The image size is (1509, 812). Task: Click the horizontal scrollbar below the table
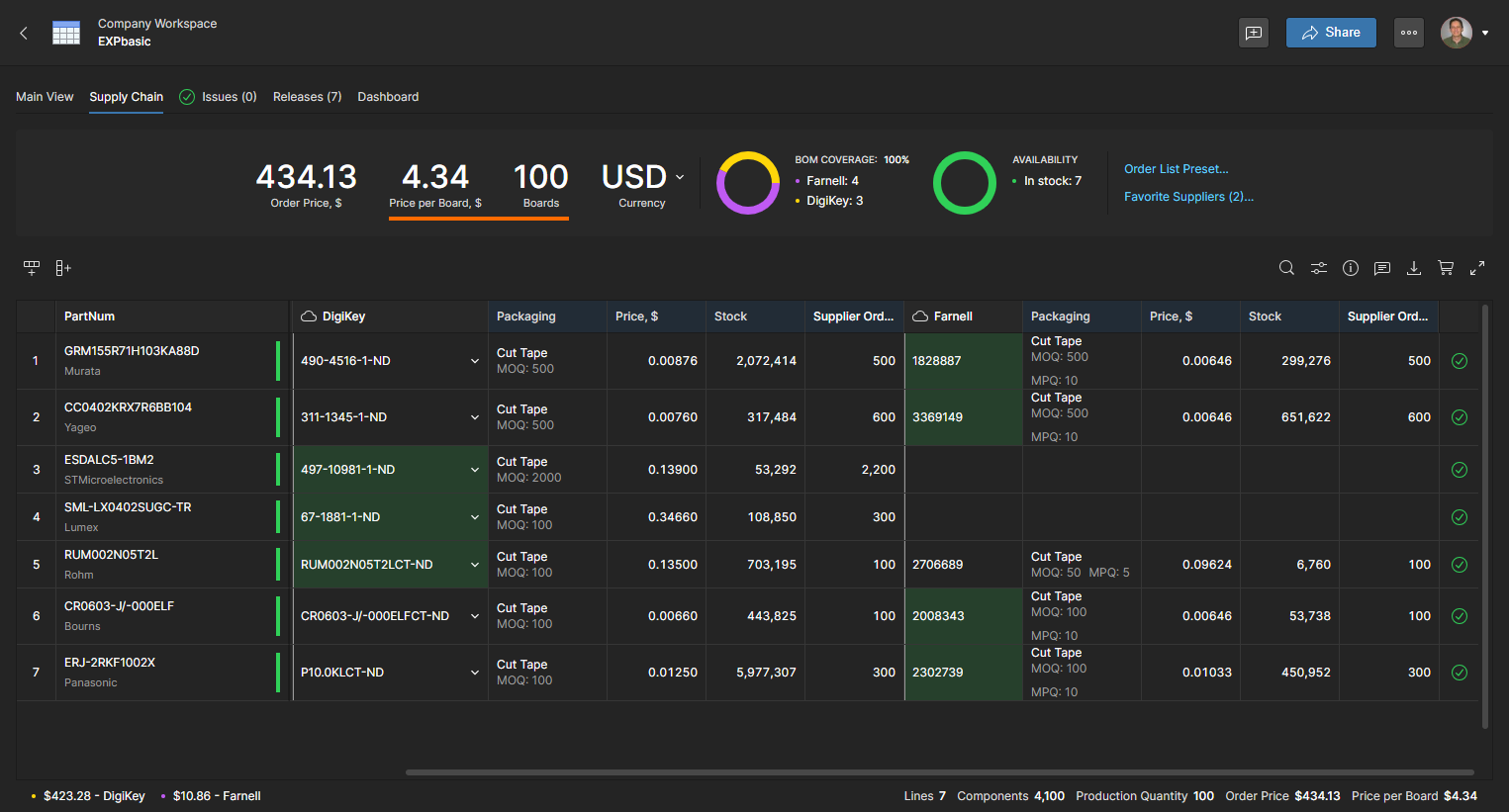coord(939,772)
